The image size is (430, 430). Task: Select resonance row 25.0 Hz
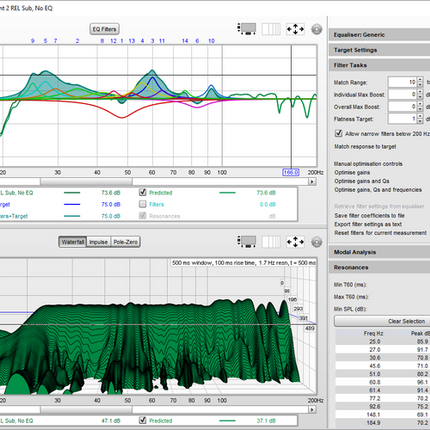[x=382, y=342]
